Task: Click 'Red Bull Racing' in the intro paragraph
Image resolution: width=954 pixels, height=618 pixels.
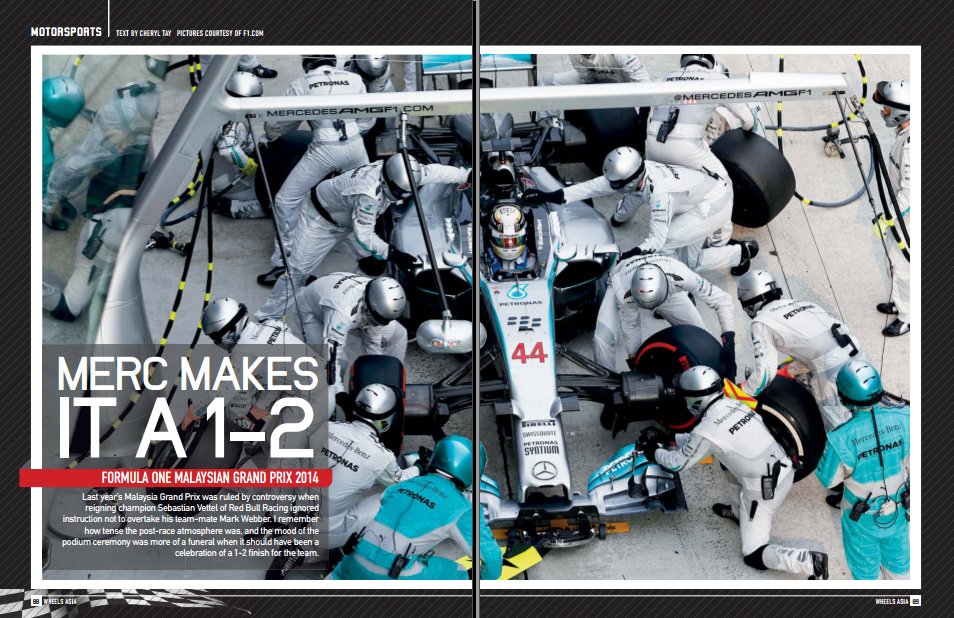Action: 260,507
